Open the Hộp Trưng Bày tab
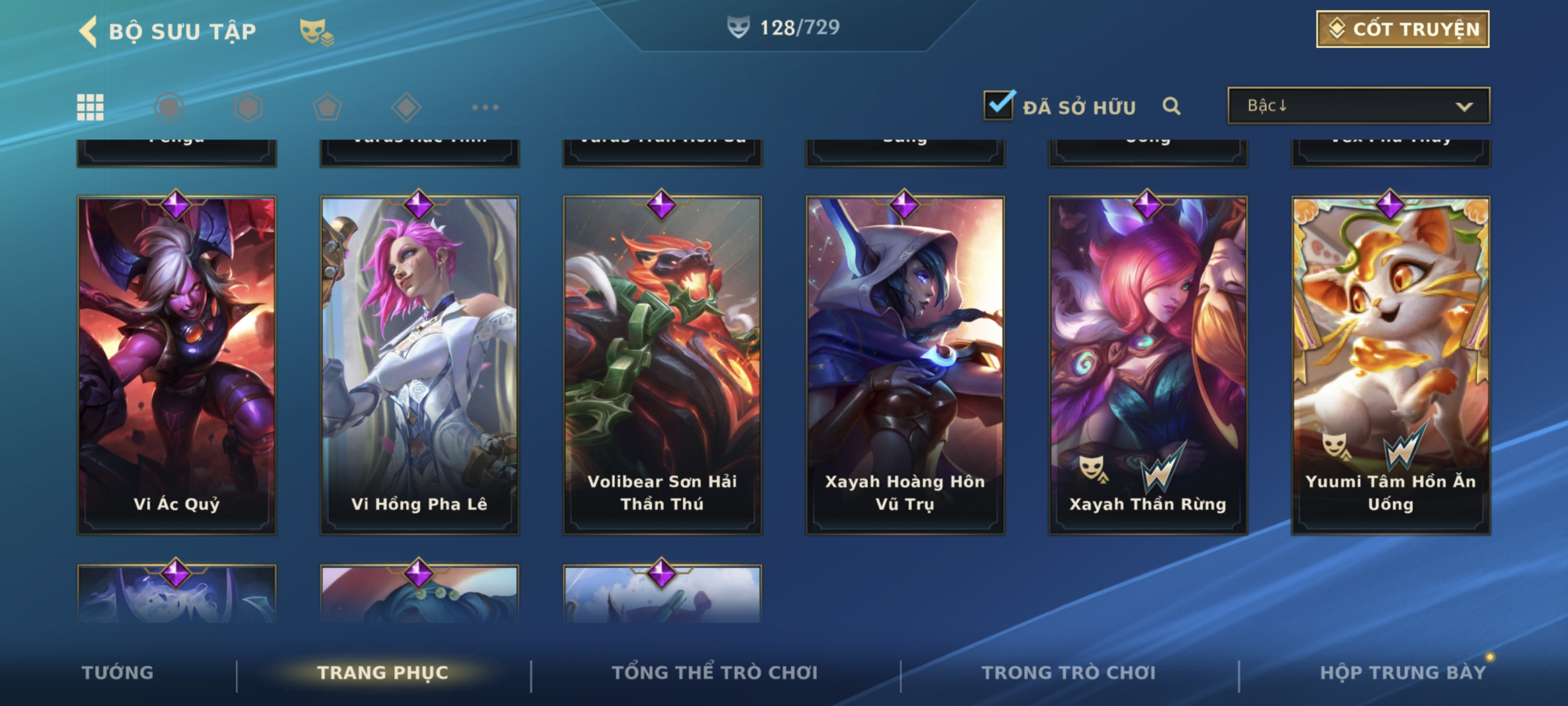The width and height of the screenshot is (1568, 706). click(1402, 672)
